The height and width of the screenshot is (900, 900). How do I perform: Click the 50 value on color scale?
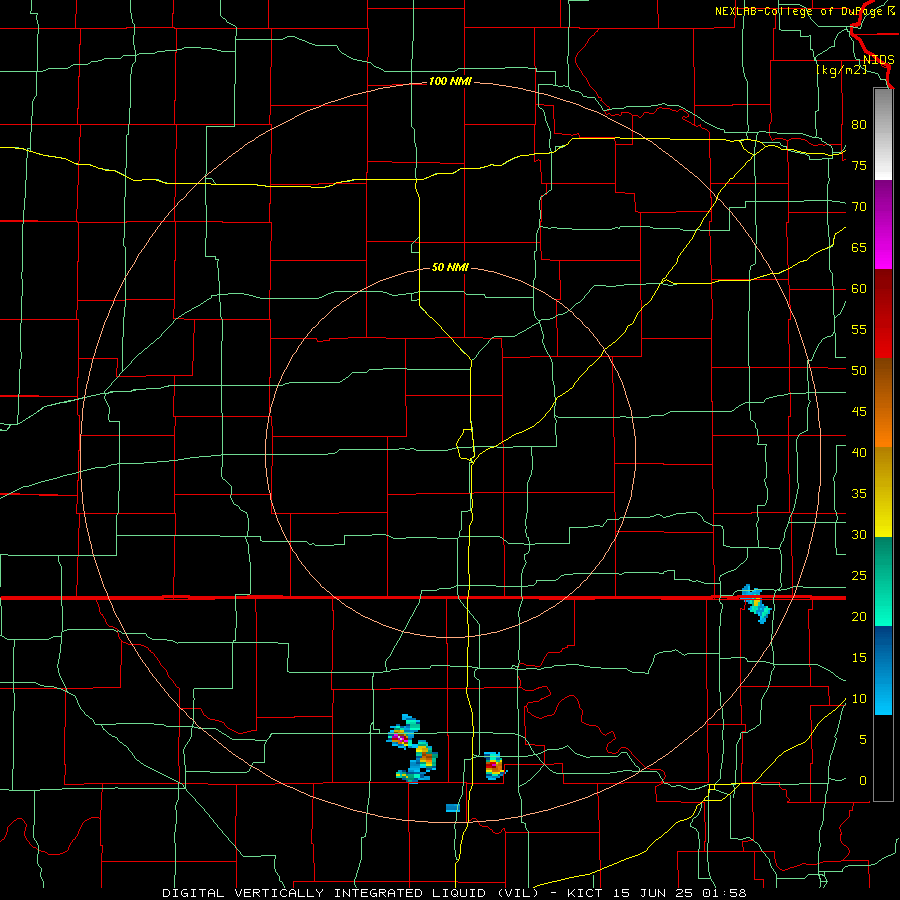point(859,371)
